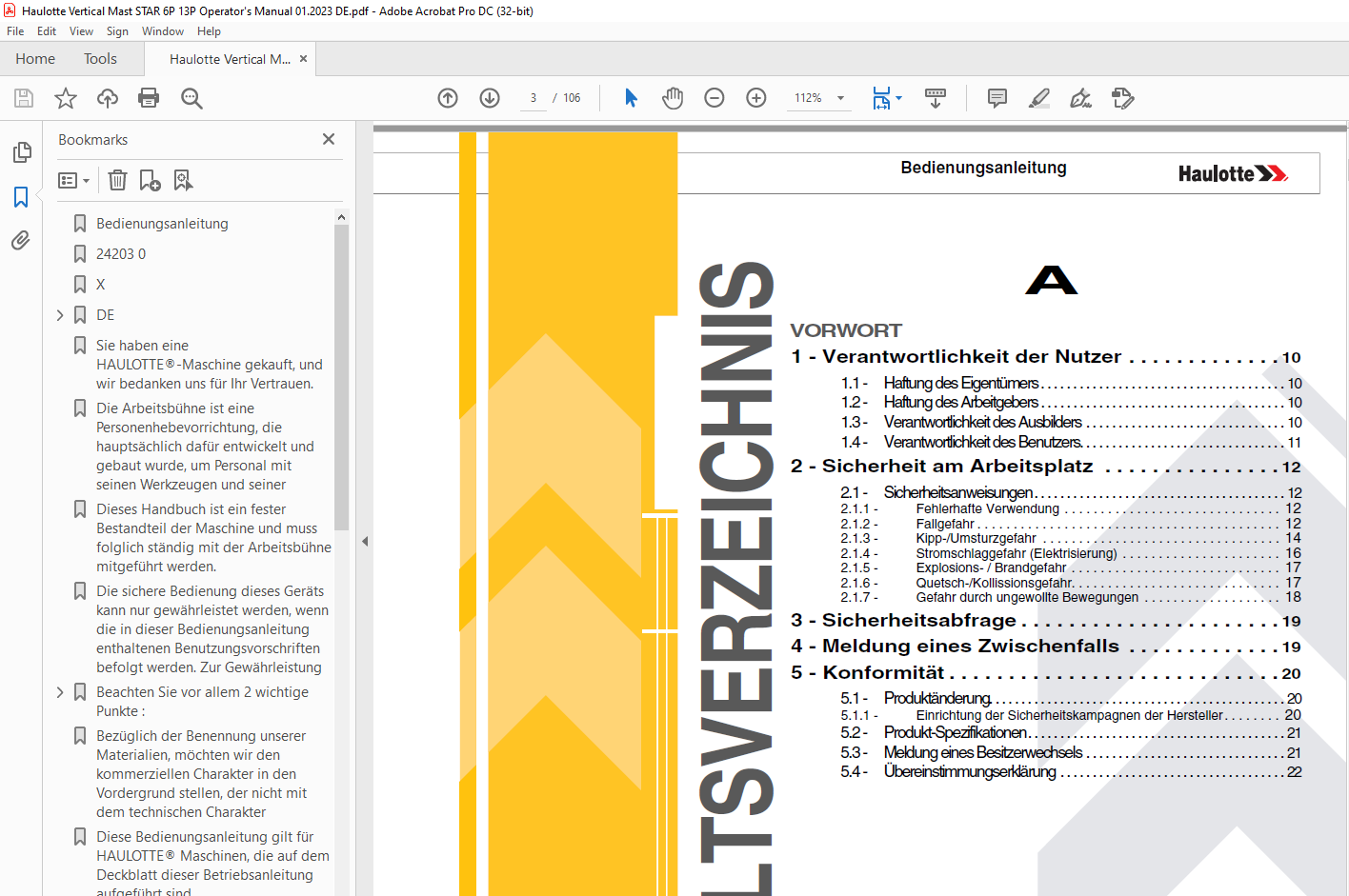Open the 'Die Arbeitsbühne ist eine' bookmark
The image size is (1349, 896).
(205, 447)
